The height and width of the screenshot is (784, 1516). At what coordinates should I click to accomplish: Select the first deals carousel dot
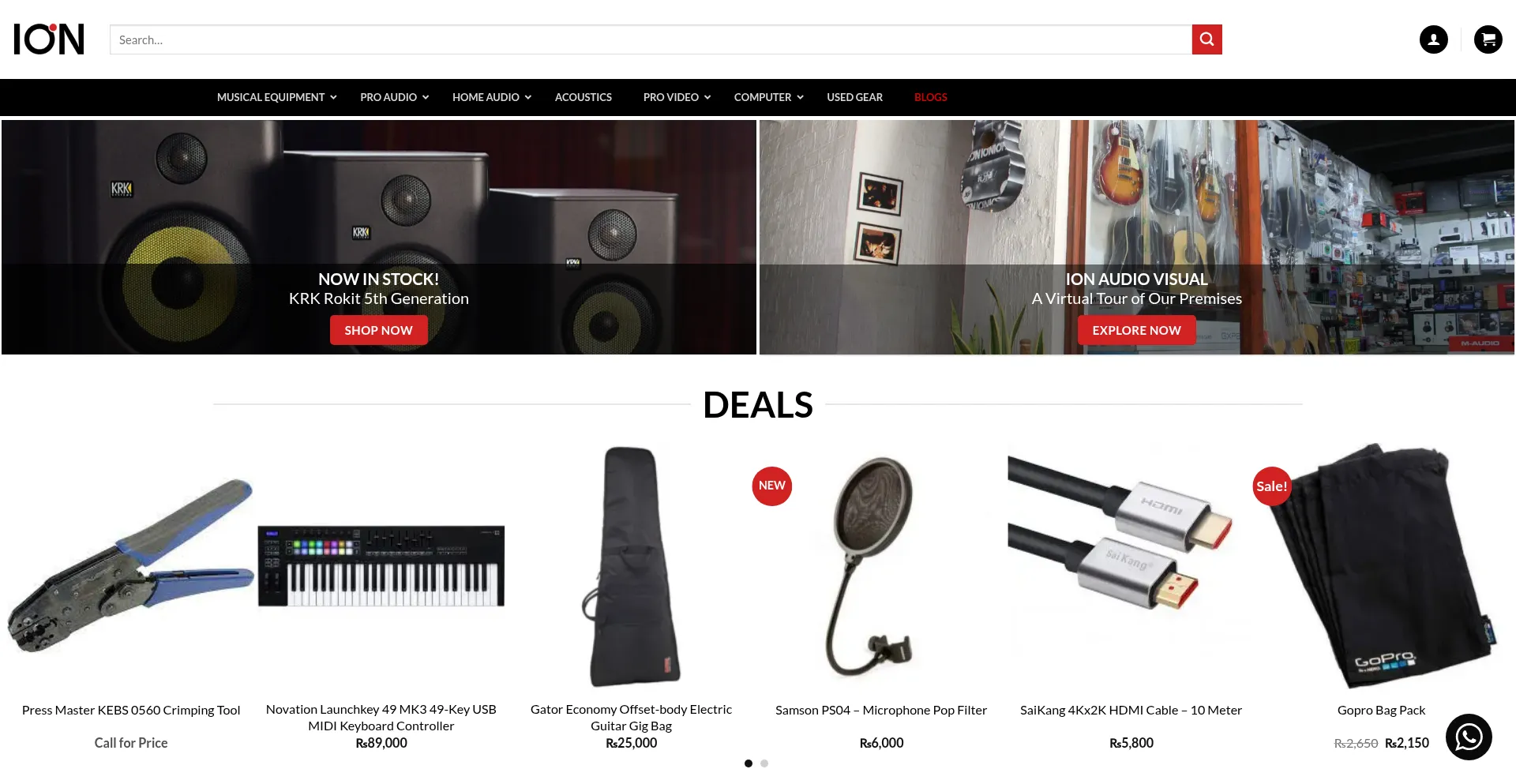[749, 763]
